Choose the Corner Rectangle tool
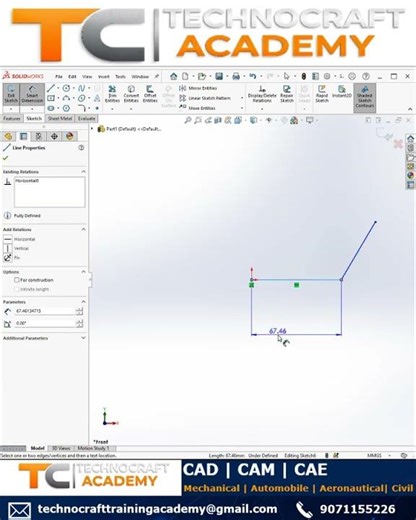The width and height of the screenshot is (416, 520). (51, 98)
